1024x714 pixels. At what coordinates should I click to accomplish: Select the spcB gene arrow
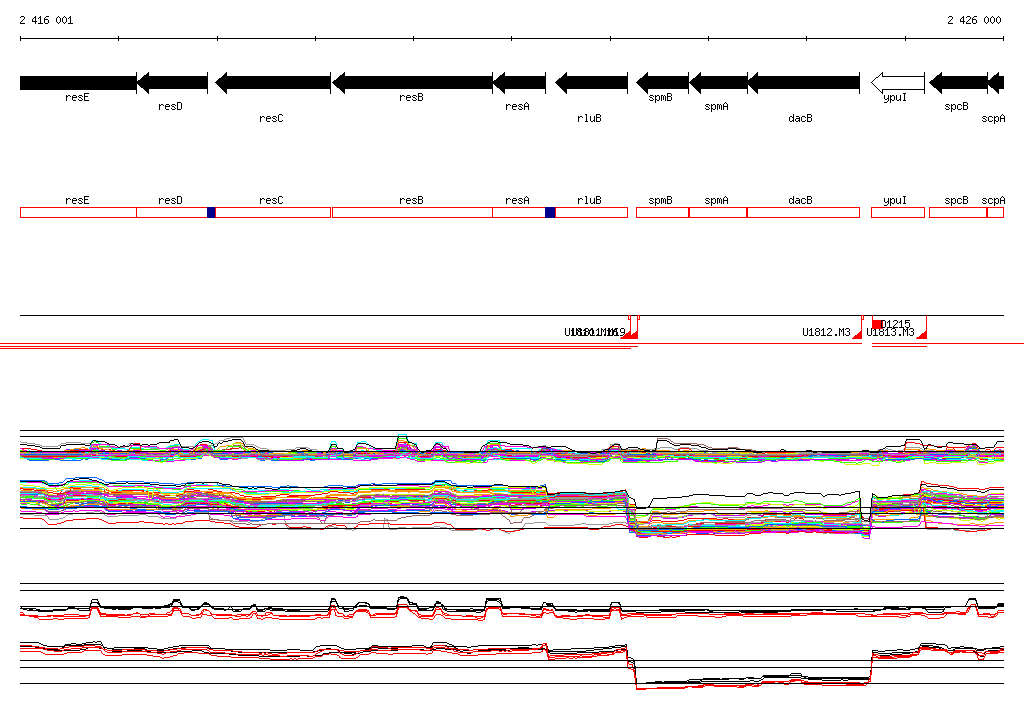click(958, 82)
